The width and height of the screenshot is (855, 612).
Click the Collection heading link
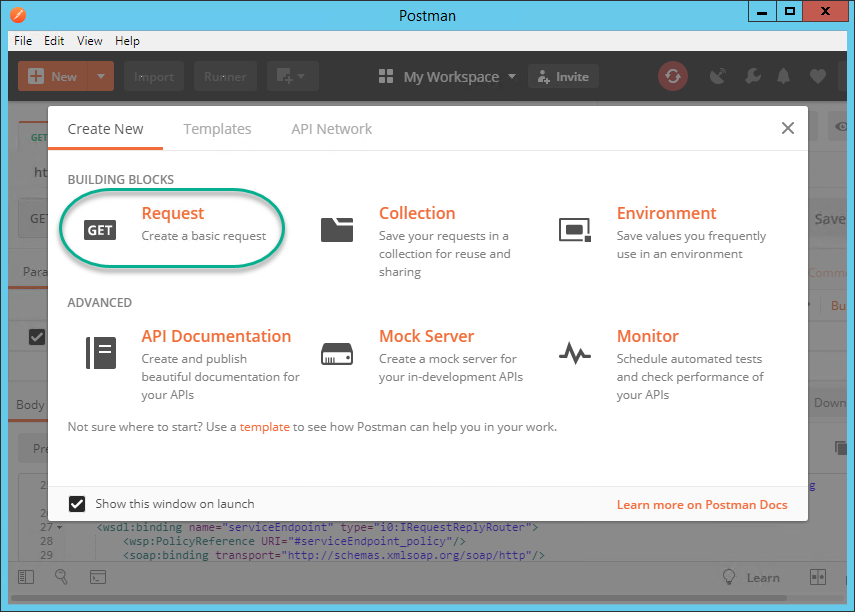pos(417,213)
